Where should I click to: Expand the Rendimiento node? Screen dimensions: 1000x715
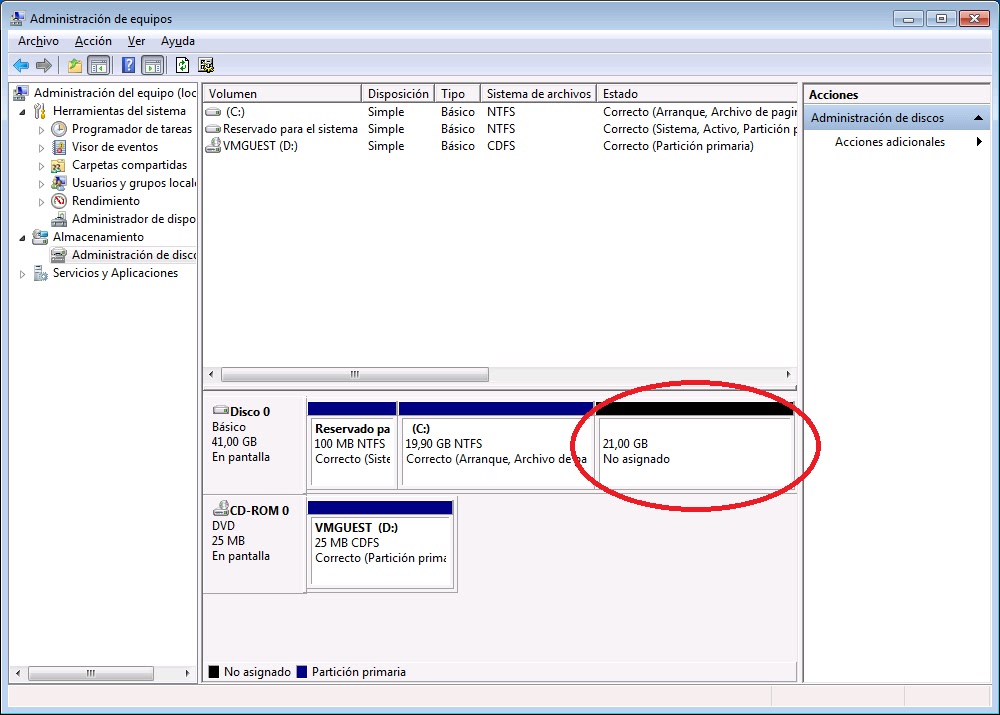coord(41,202)
